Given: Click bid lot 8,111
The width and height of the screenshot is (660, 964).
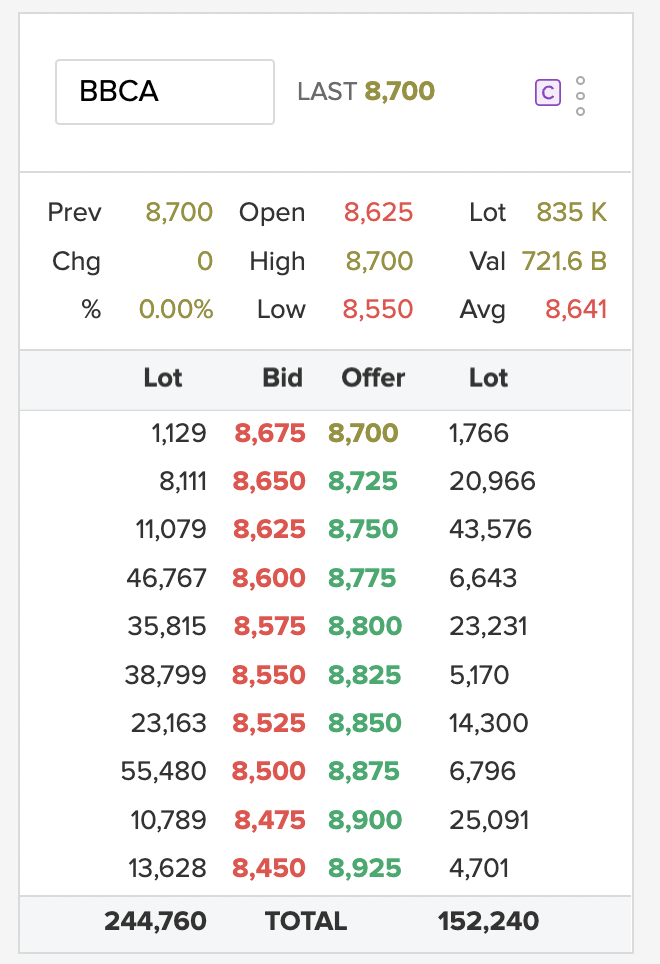Looking at the screenshot, I should click(x=183, y=481).
